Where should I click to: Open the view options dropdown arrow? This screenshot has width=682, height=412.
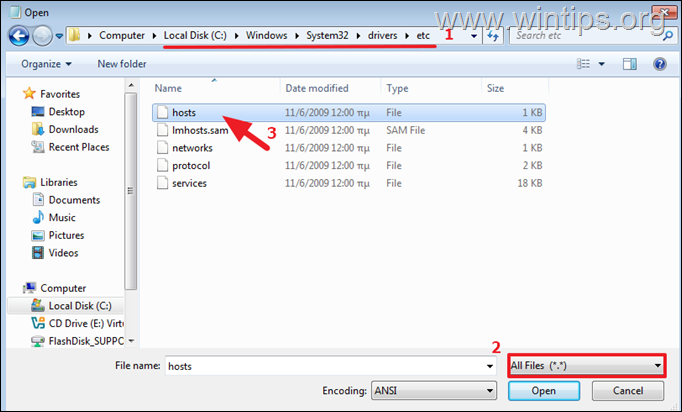(602, 64)
